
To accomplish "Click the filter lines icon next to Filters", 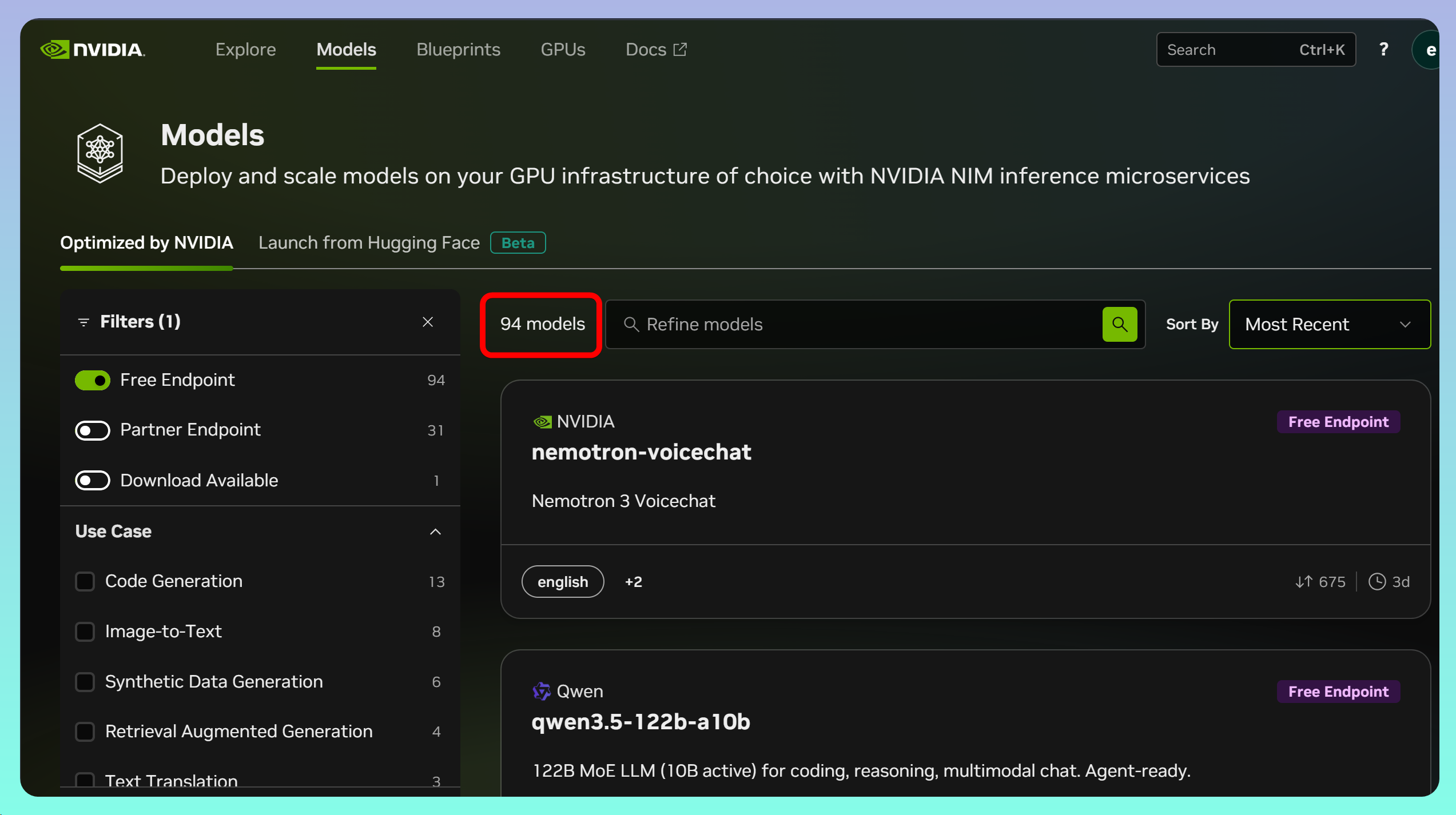I will tap(83, 322).
